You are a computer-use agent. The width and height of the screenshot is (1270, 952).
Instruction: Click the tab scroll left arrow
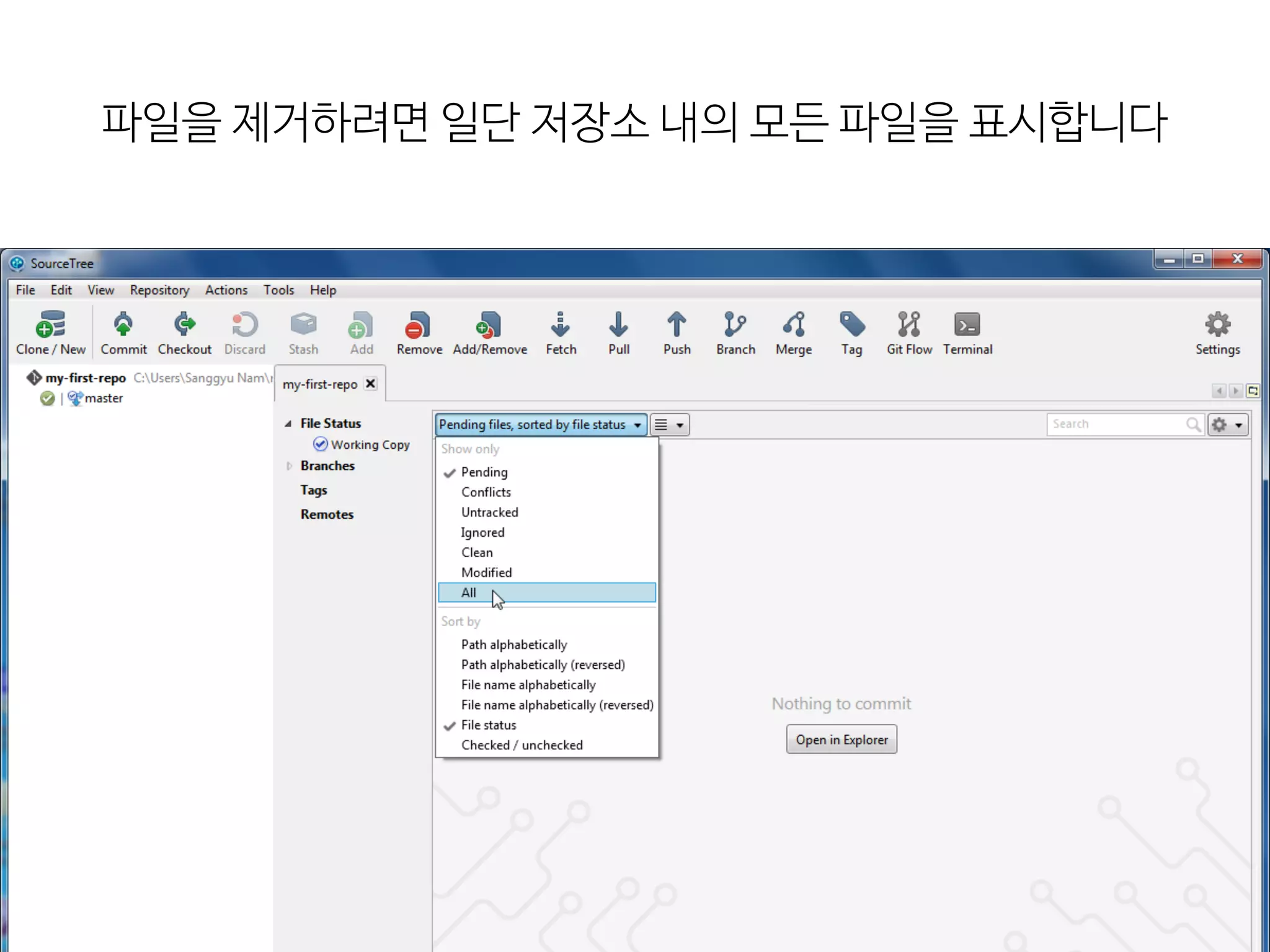click(x=1219, y=391)
